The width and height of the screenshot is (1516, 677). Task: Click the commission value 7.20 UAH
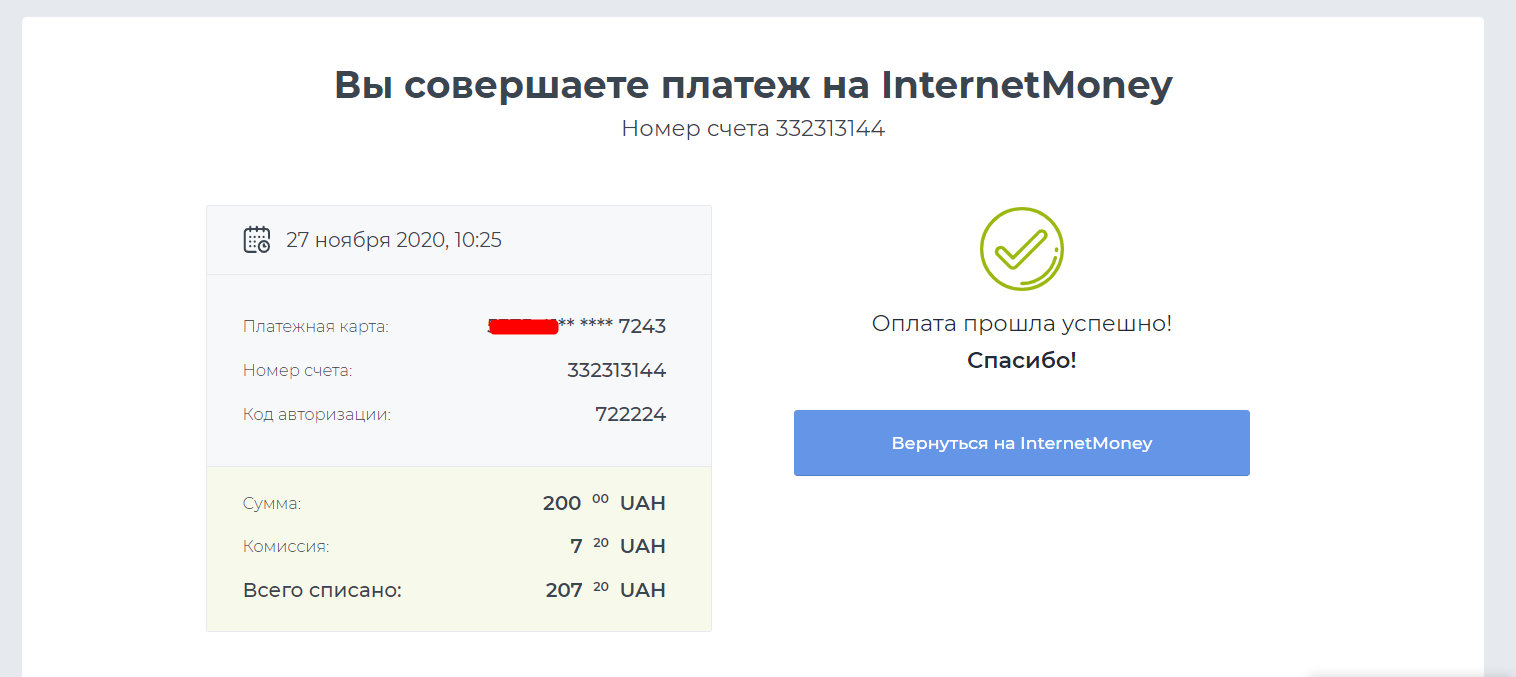coord(617,547)
